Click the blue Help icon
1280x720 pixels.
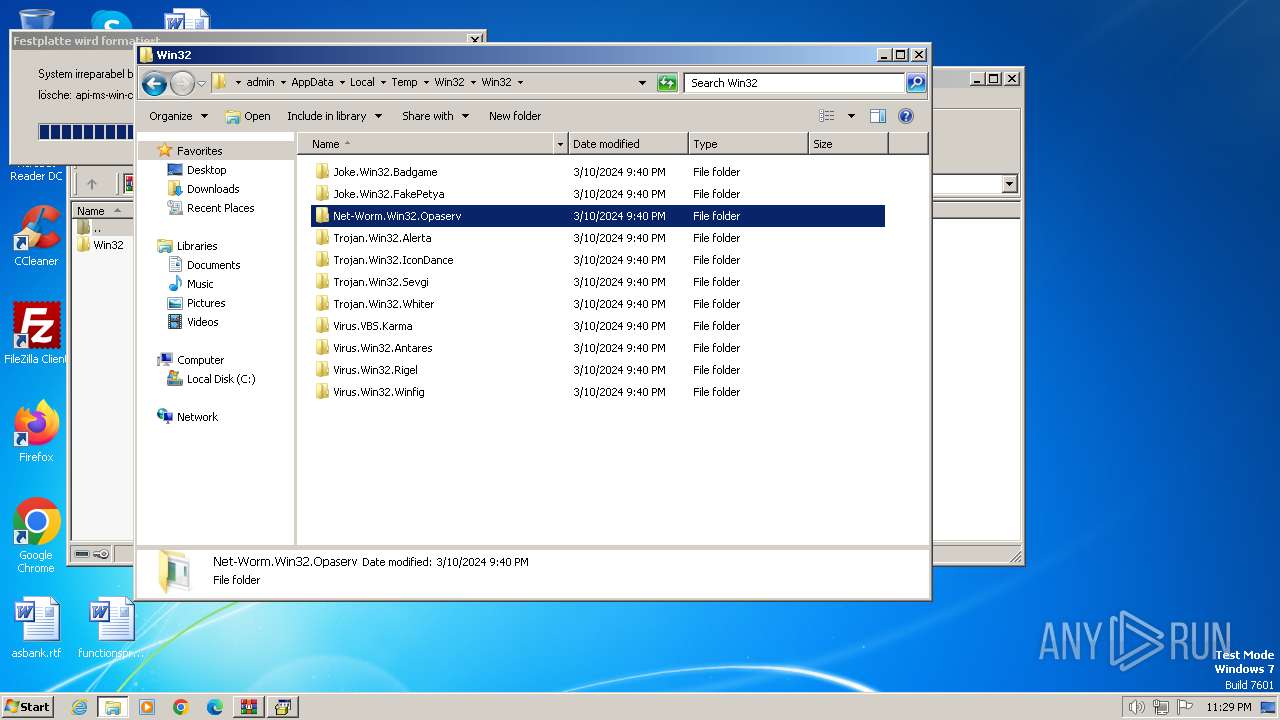coord(906,116)
